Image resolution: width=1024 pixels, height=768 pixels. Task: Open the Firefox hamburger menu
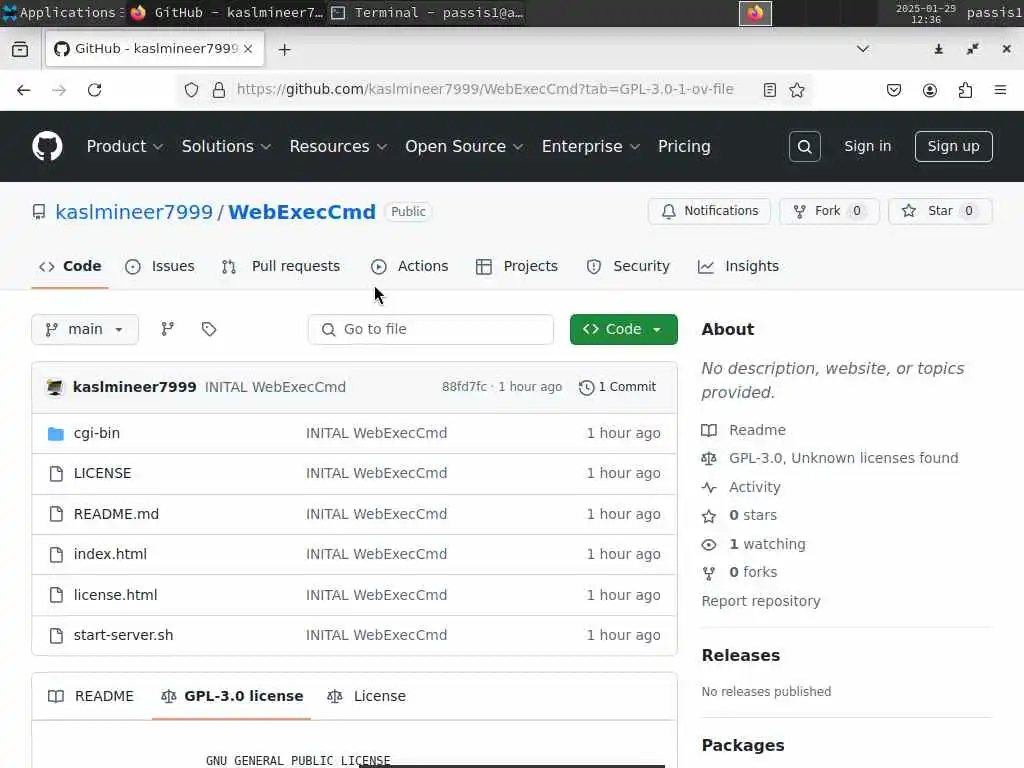point(1000,90)
